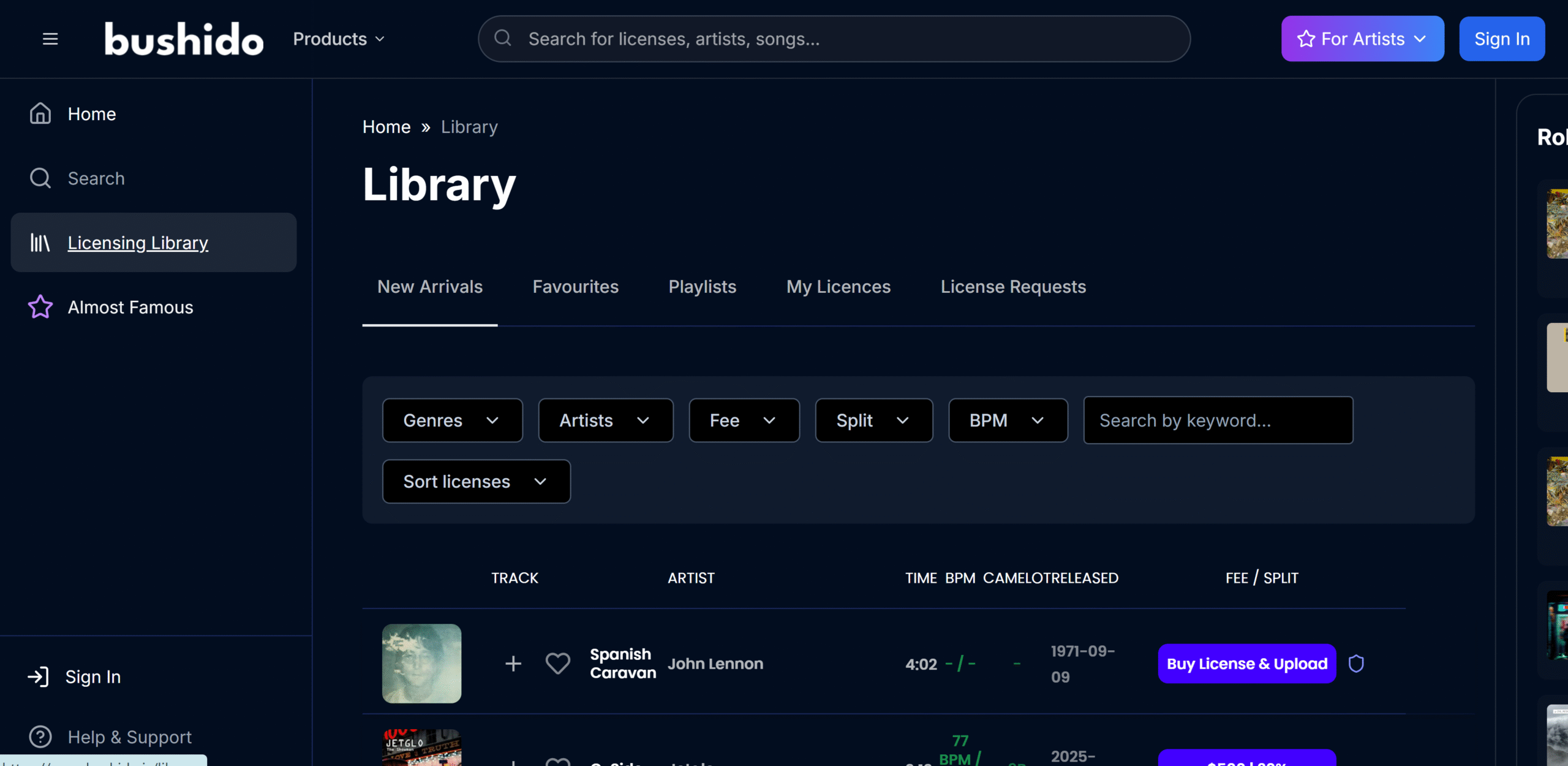Click the Home house icon in sidebar

point(40,113)
